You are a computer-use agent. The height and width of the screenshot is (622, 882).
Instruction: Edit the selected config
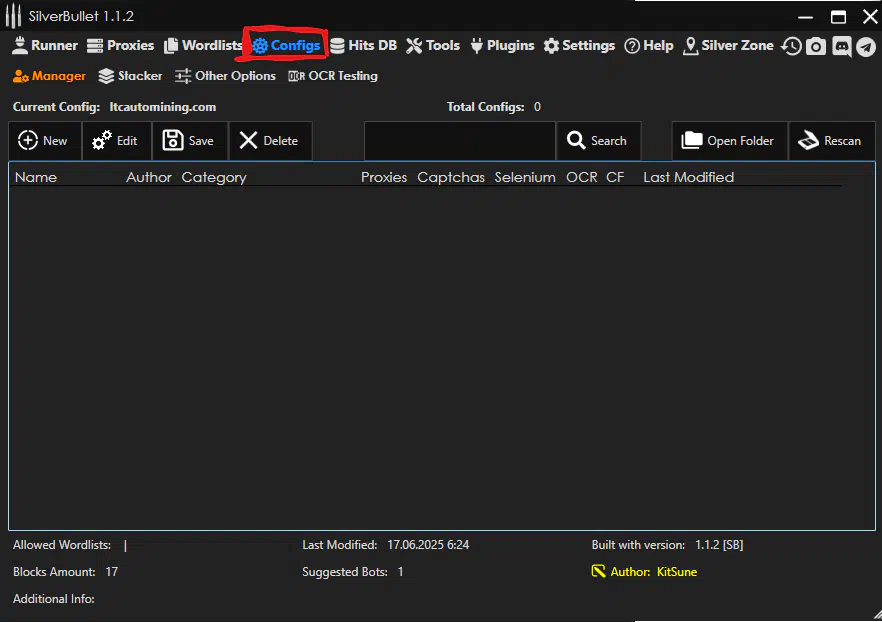click(117, 141)
